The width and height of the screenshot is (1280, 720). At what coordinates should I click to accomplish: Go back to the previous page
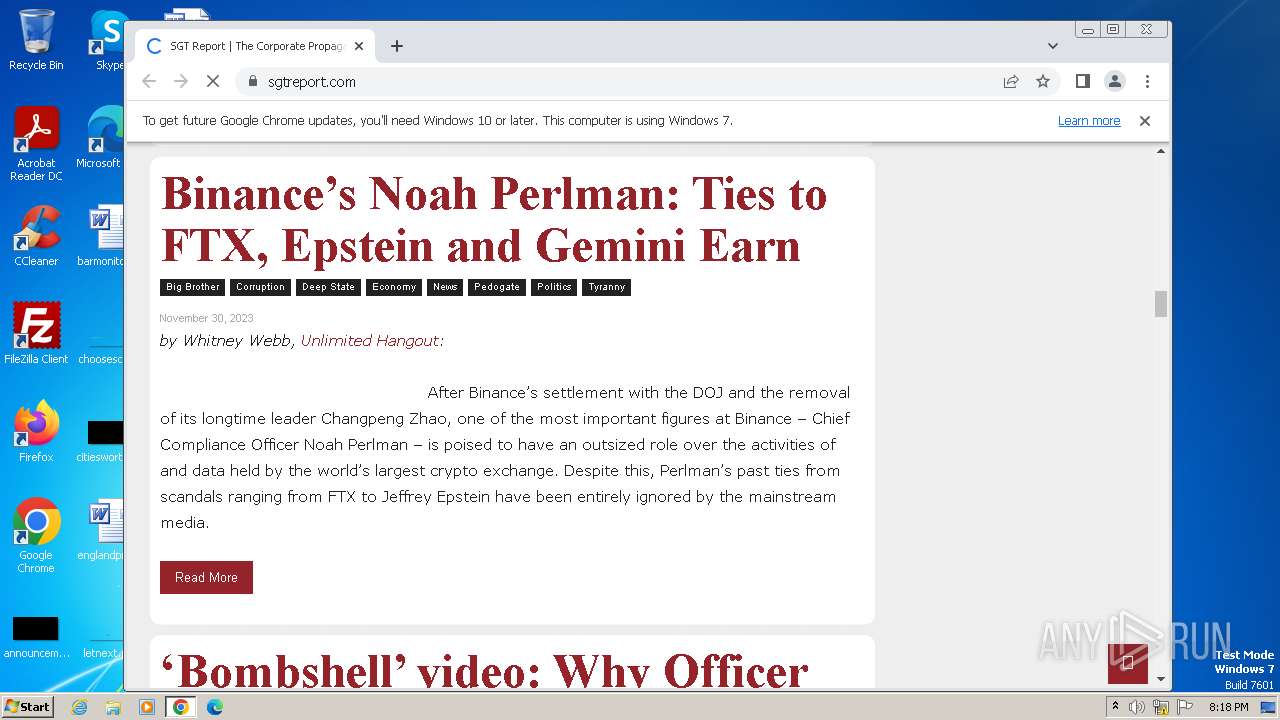coord(149,81)
